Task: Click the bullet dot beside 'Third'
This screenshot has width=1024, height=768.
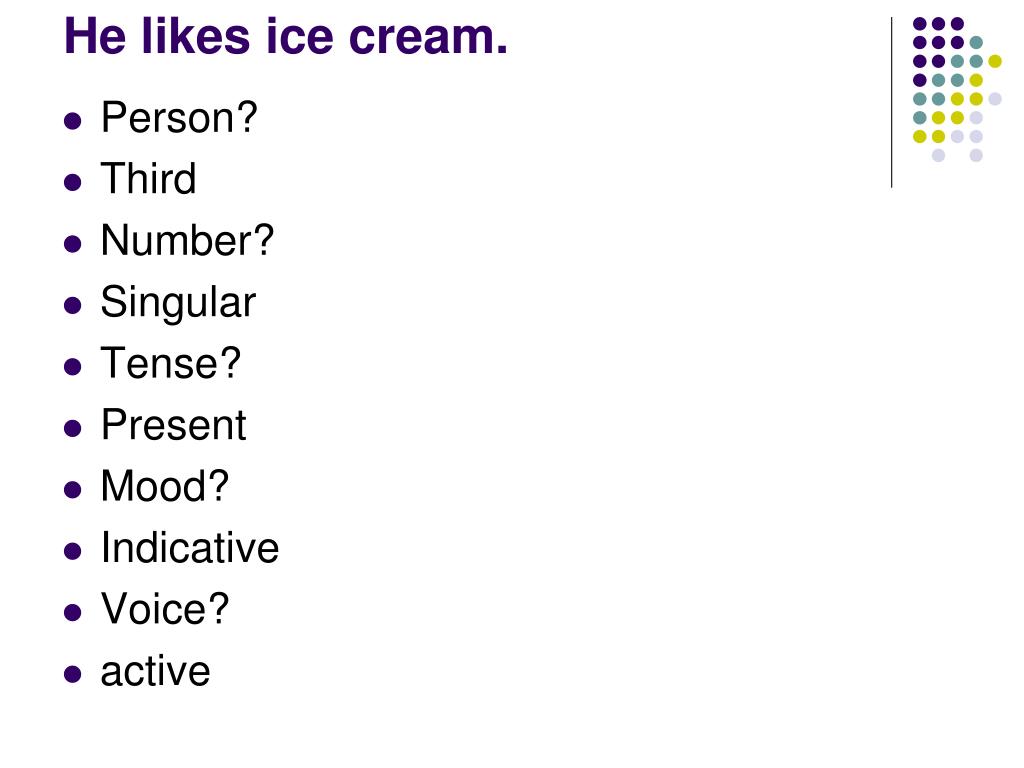Action: [72, 182]
